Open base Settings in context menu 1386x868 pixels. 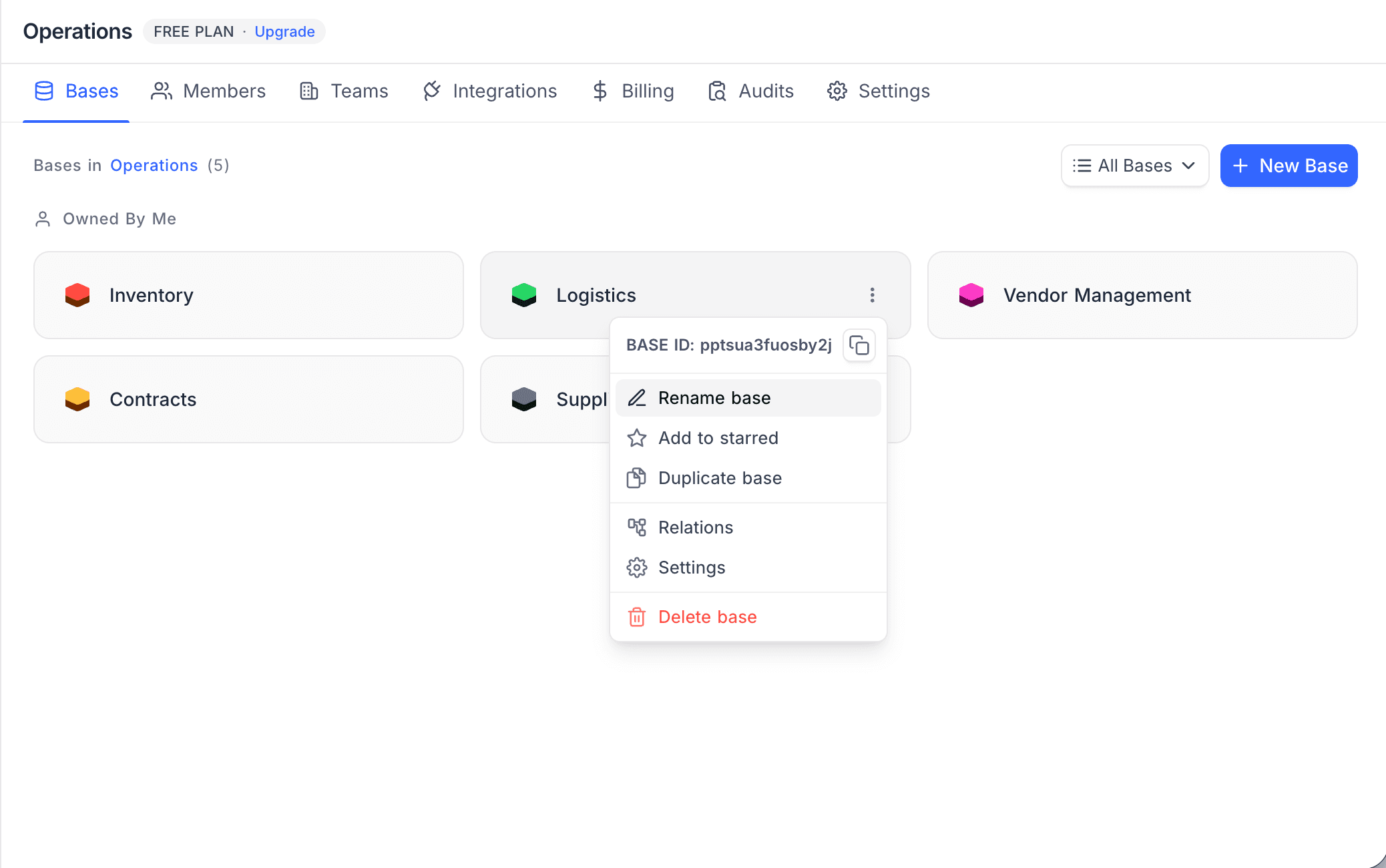pos(692,568)
